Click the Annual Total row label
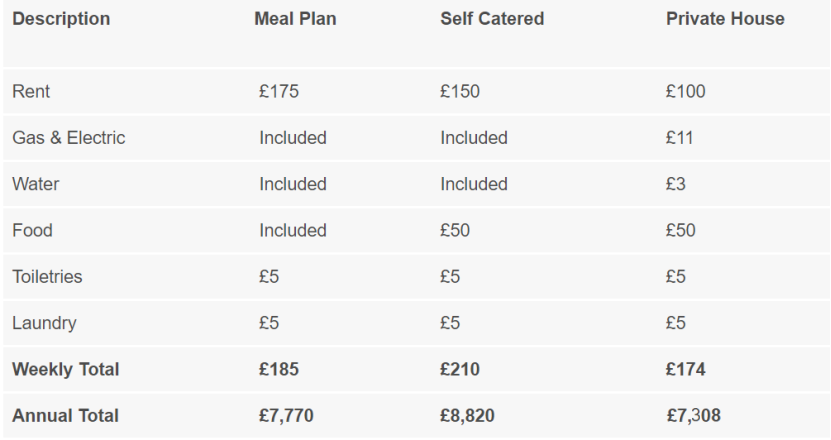The image size is (831, 440). 65,415
